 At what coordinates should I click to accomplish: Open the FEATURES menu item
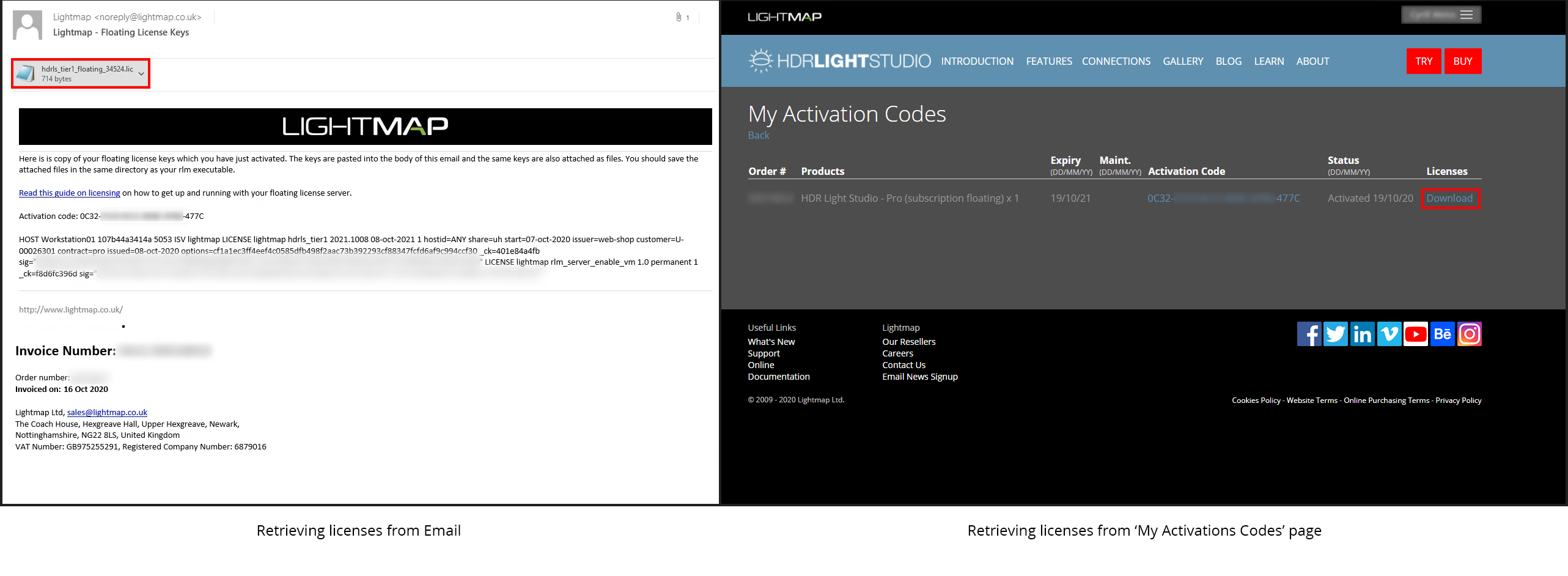[1049, 61]
